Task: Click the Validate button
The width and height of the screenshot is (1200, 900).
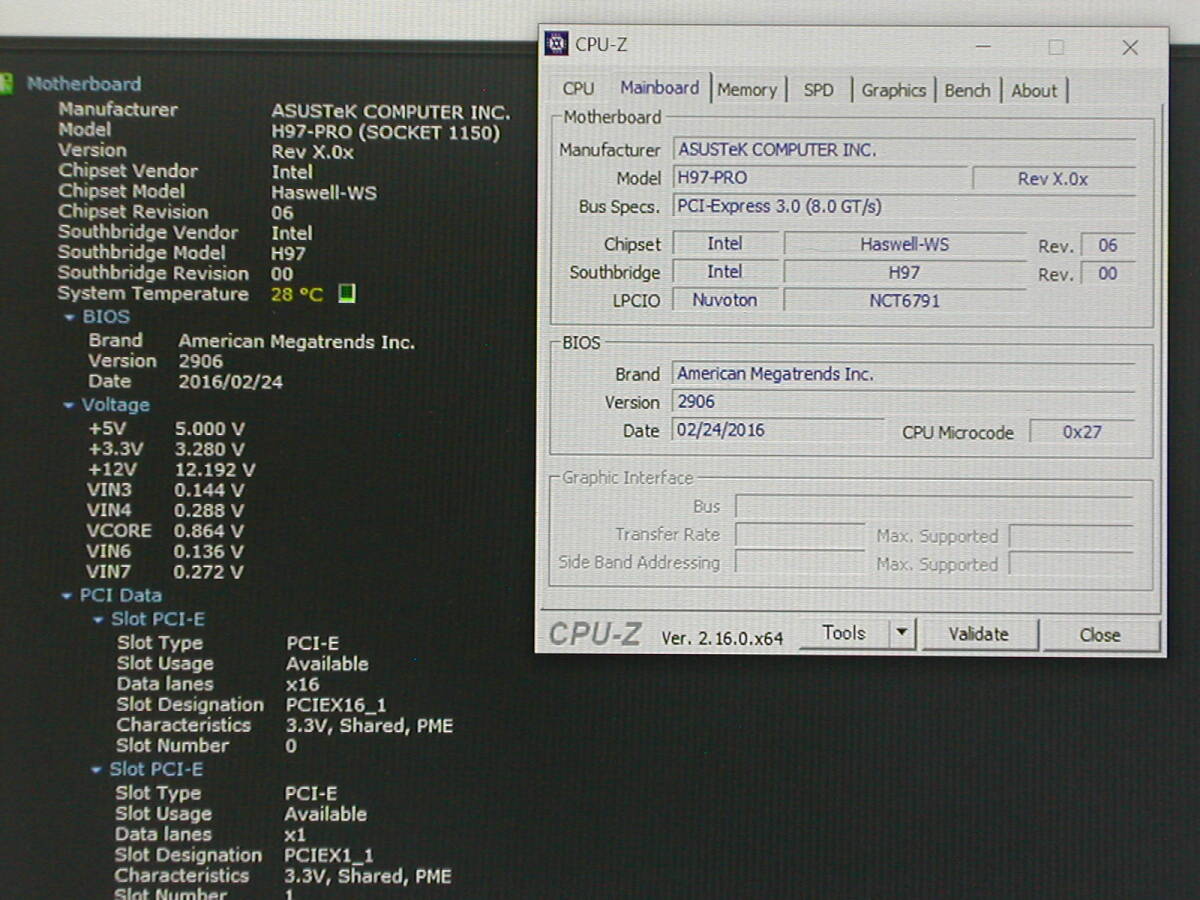Action: click(x=978, y=634)
